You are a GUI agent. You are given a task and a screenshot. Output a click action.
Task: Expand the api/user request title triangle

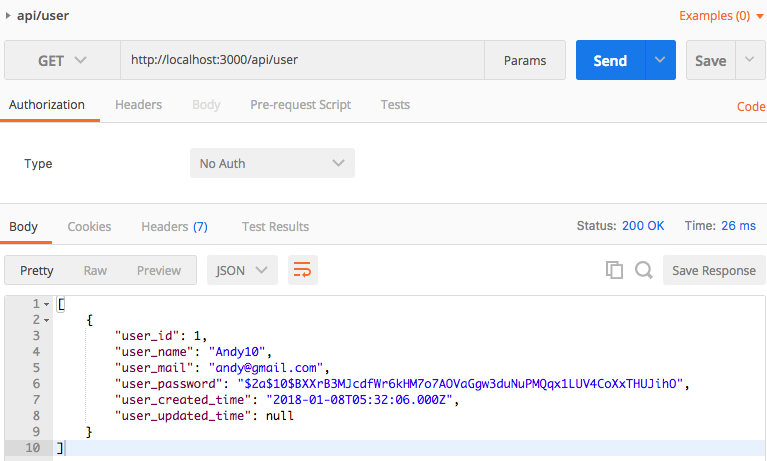click(x=9, y=16)
